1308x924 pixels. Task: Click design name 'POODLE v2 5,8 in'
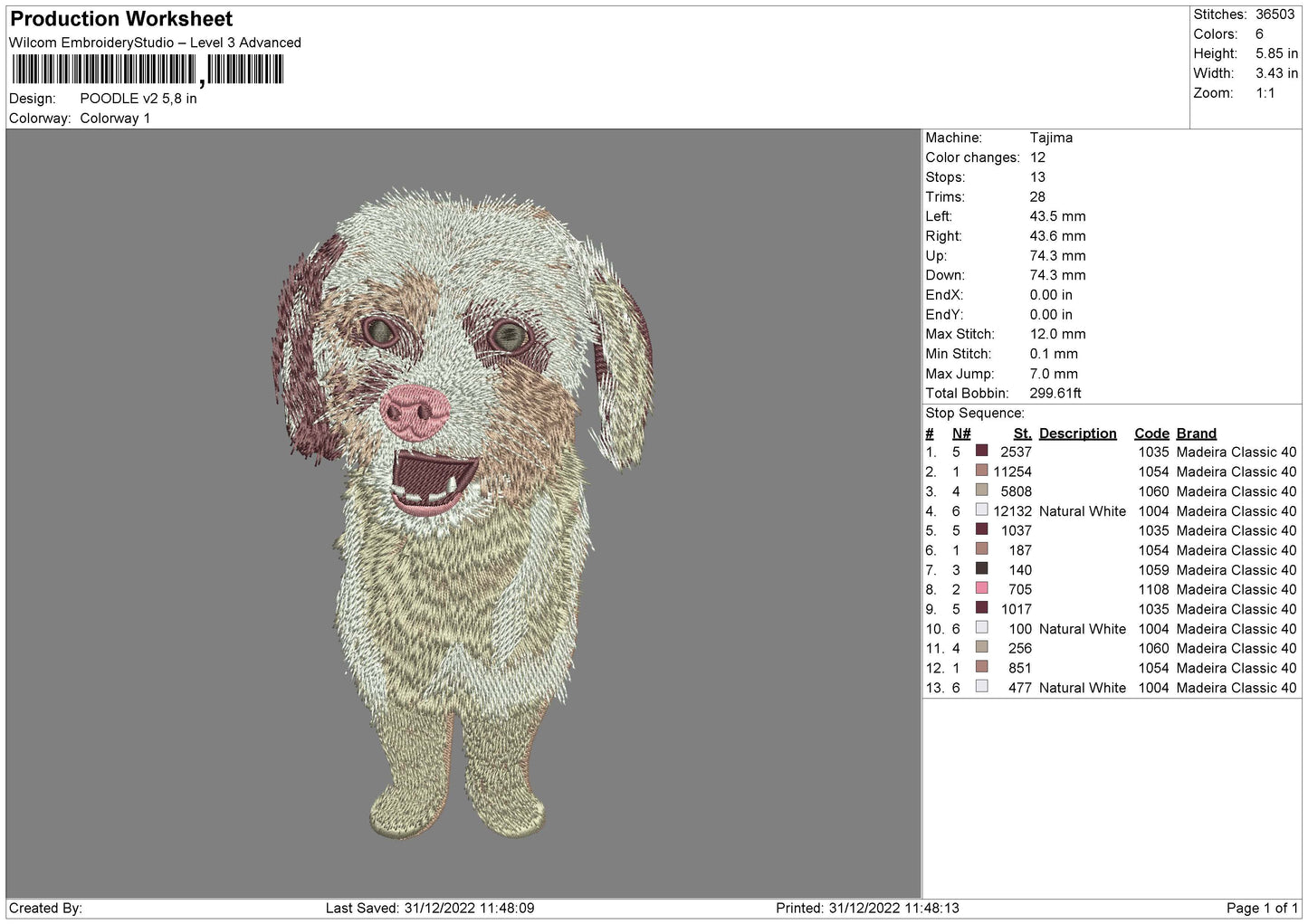coord(138,99)
